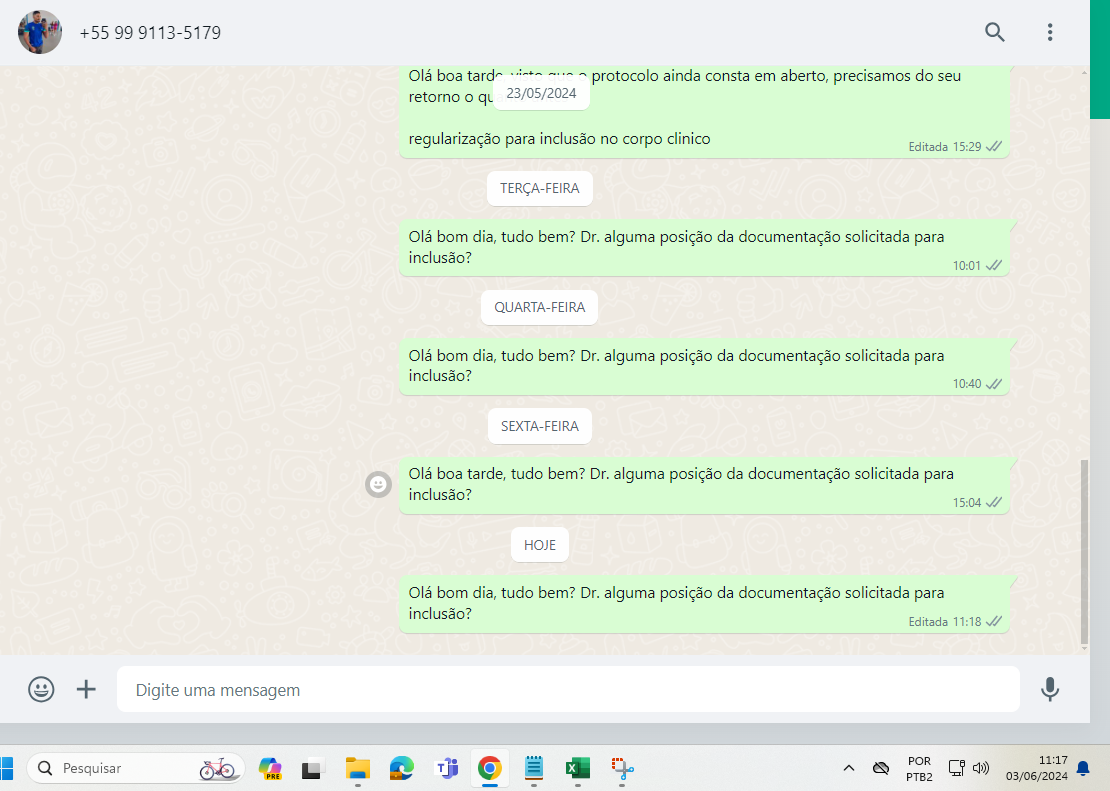Open the Notepad app on taskbar

pos(534,768)
